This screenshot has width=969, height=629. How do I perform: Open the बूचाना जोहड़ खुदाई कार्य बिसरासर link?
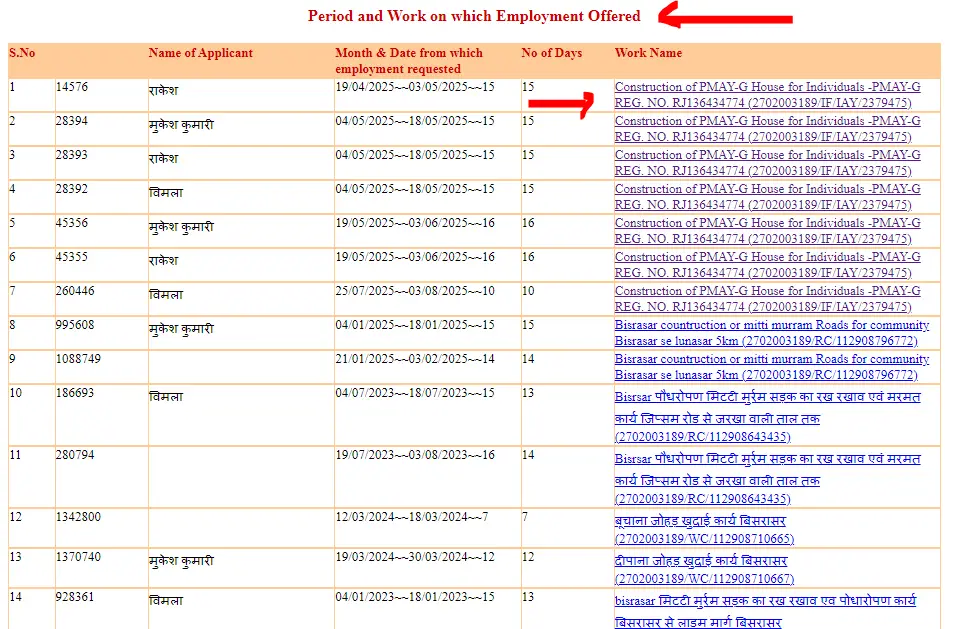pyautogui.click(x=704, y=529)
